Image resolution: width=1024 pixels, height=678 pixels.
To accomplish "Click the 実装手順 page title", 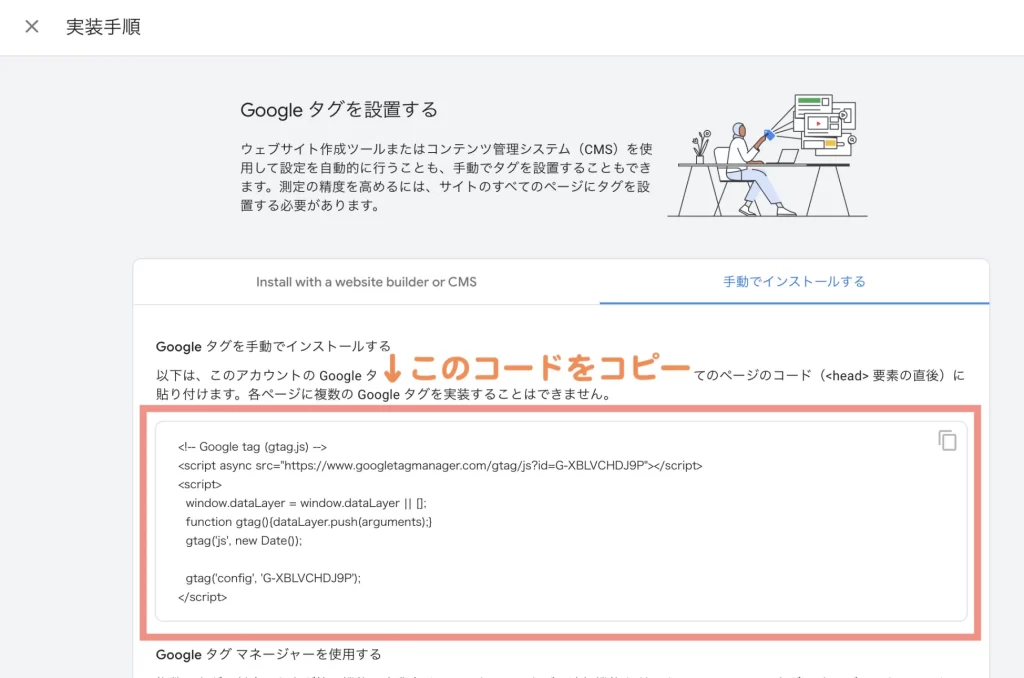I will (x=103, y=27).
